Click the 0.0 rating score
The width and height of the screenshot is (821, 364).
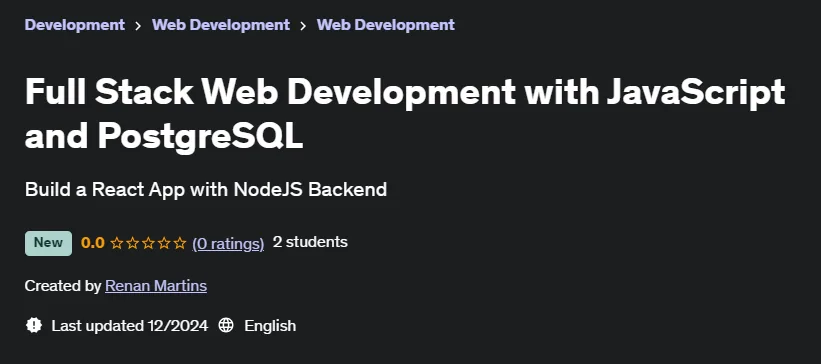[93, 243]
